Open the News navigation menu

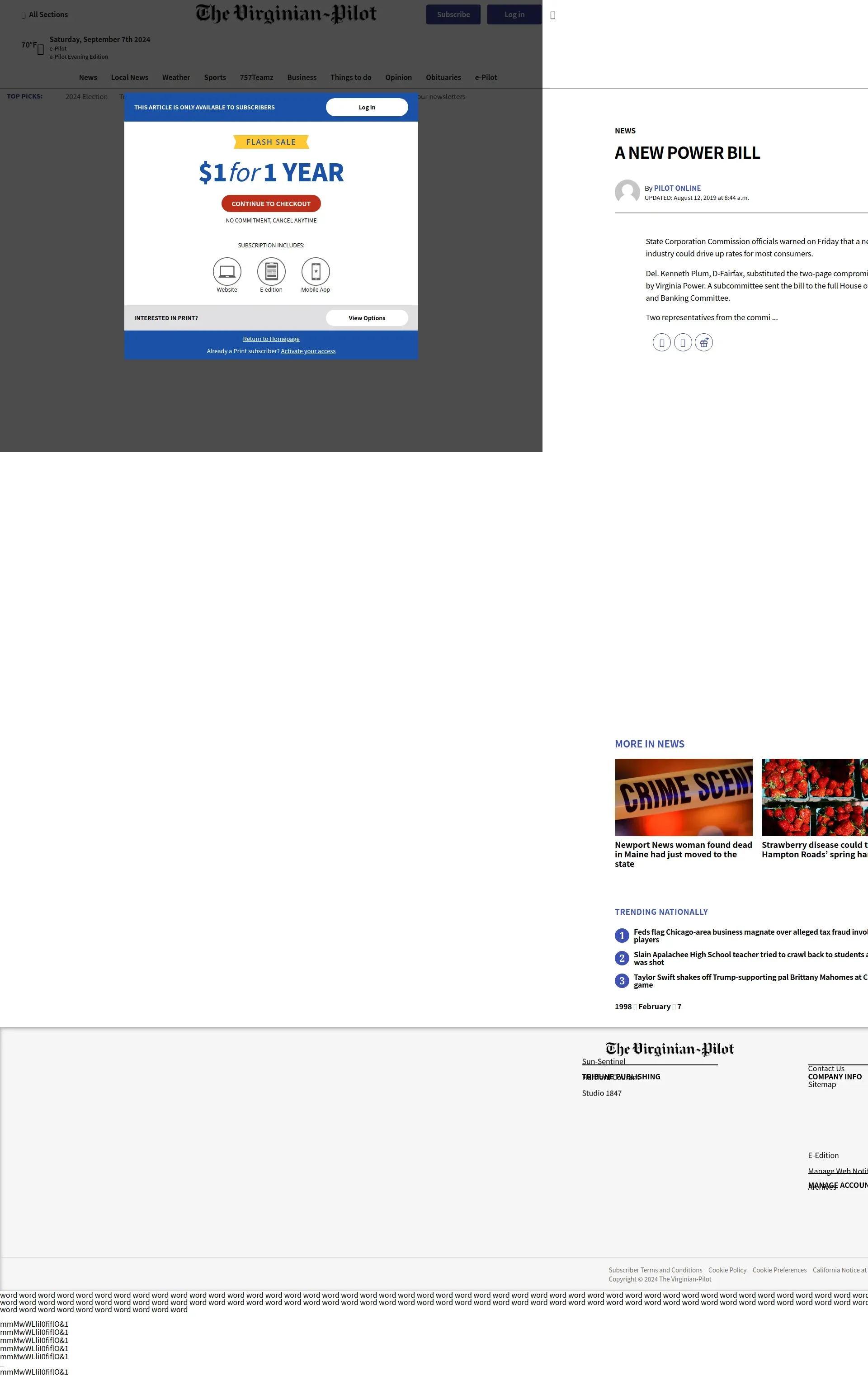coord(88,78)
